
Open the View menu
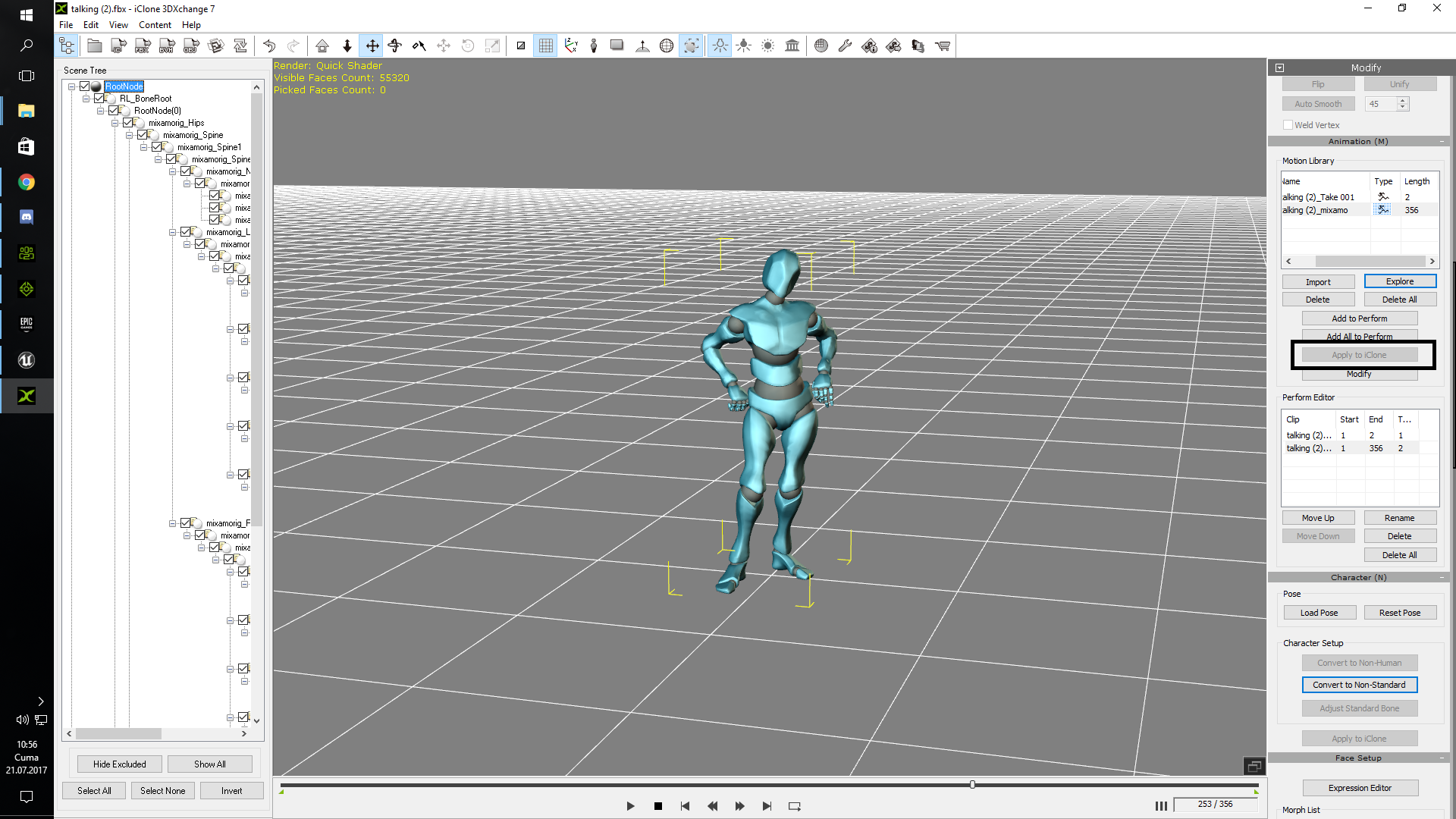(118, 25)
